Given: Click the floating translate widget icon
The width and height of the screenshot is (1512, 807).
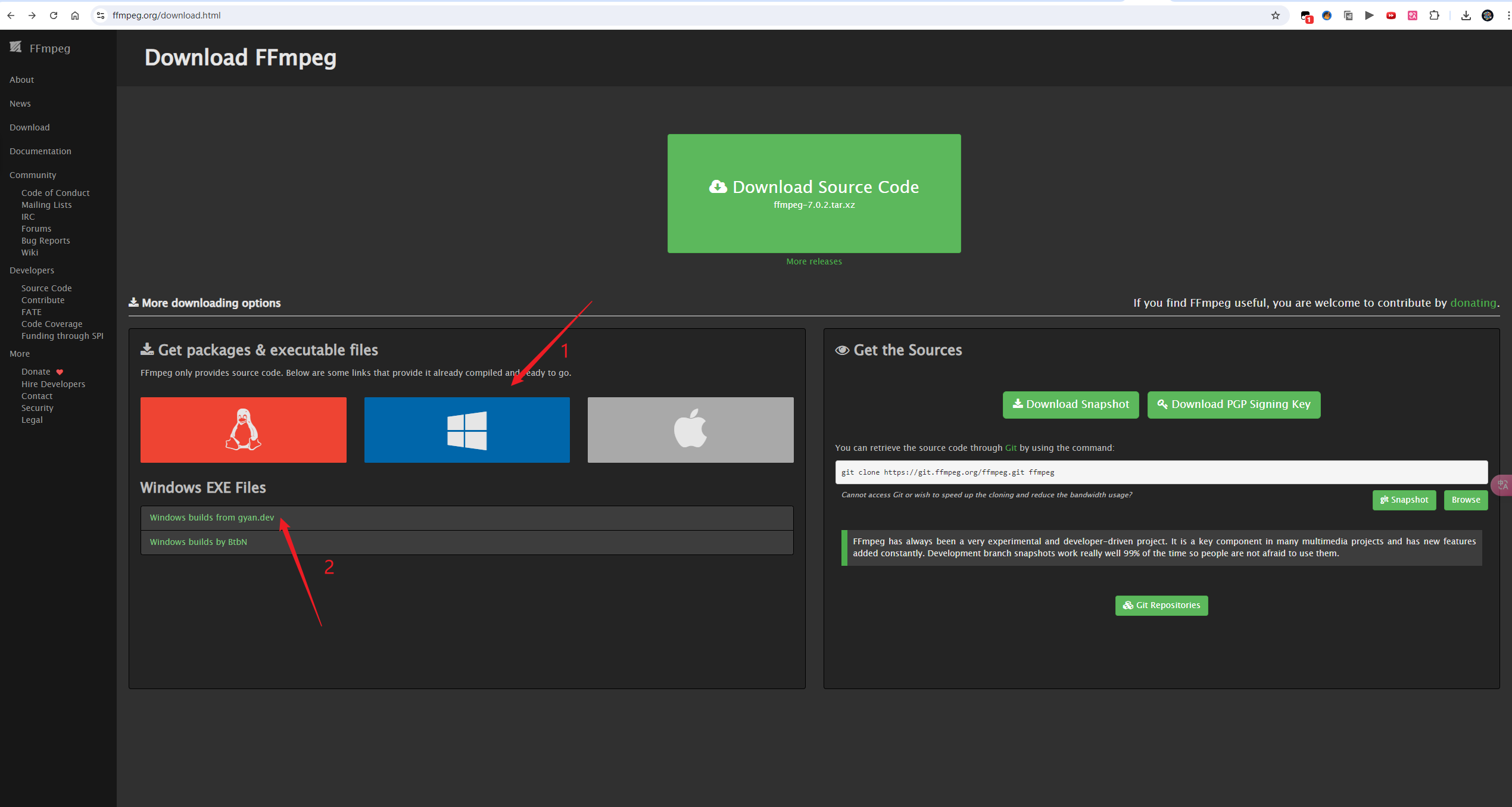Looking at the screenshot, I should [x=1502, y=484].
